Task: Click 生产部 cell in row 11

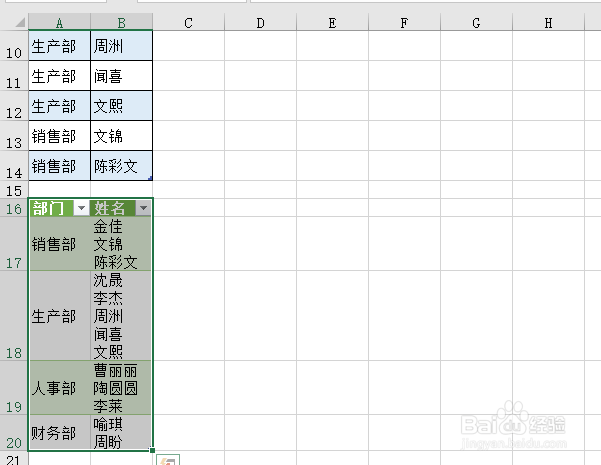Action: (59, 76)
